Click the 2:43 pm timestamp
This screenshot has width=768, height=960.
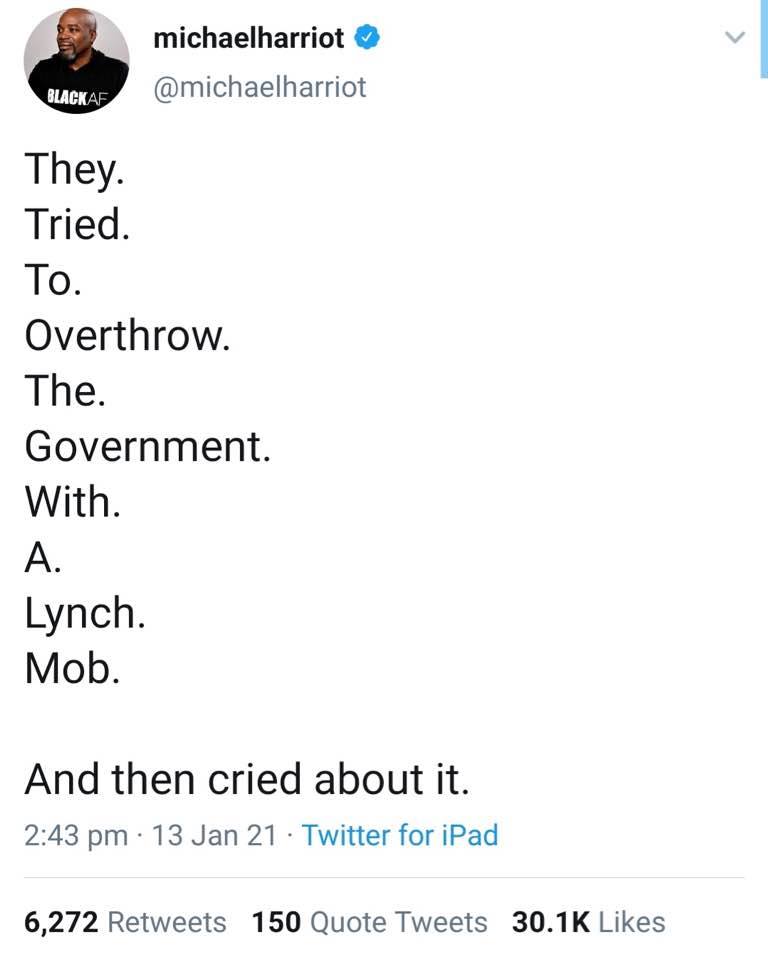pos(75,835)
